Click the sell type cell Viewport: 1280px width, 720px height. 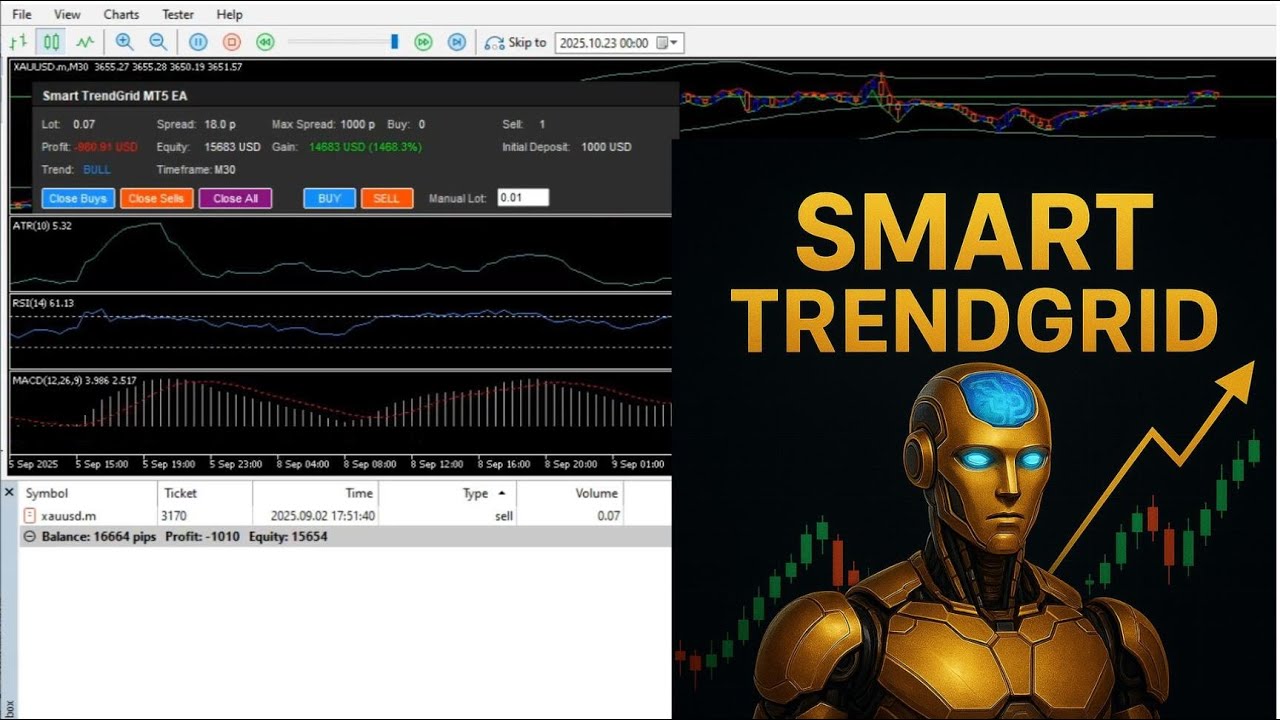pos(504,516)
